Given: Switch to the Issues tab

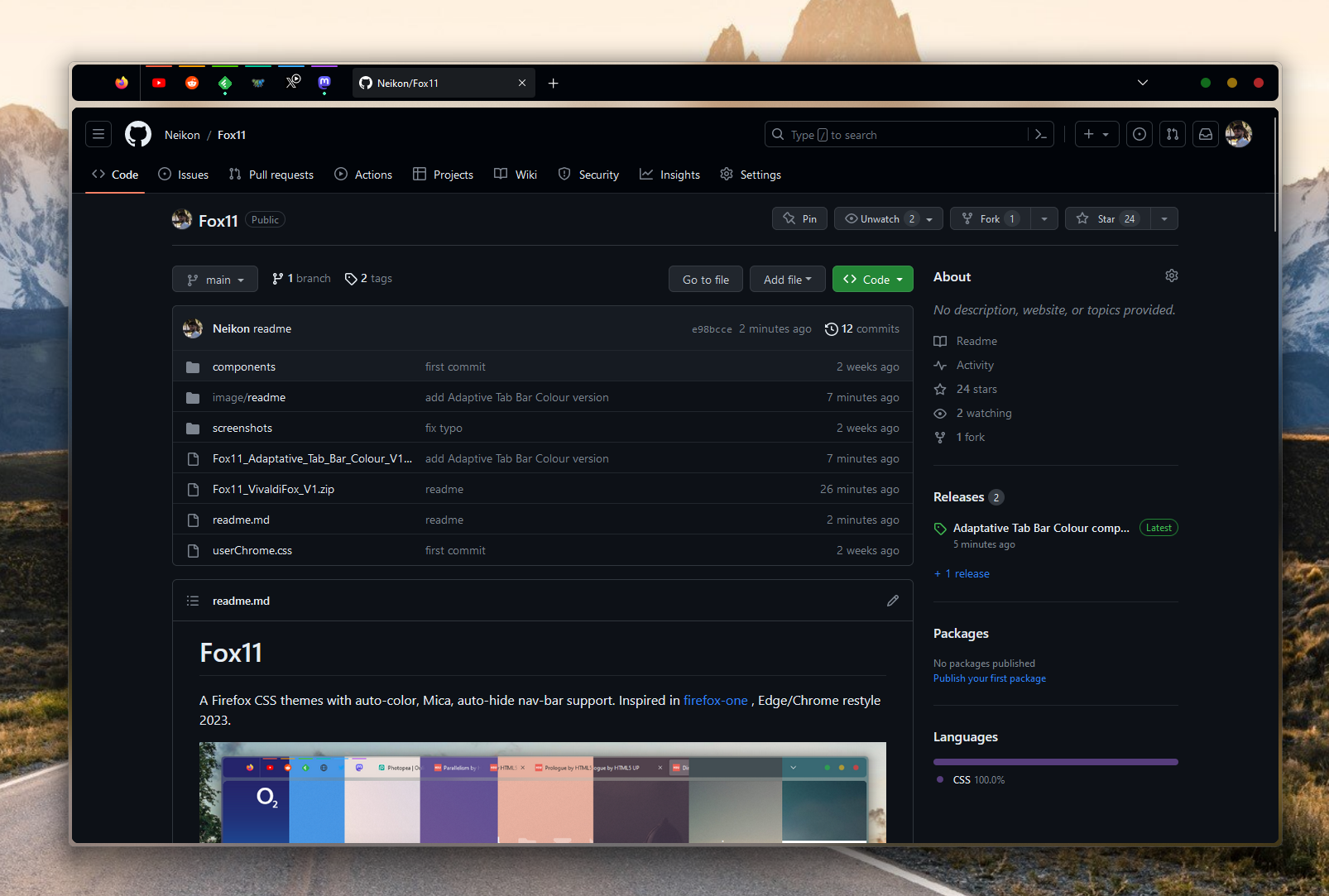Looking at the screenshot, I should click(183, 175).
